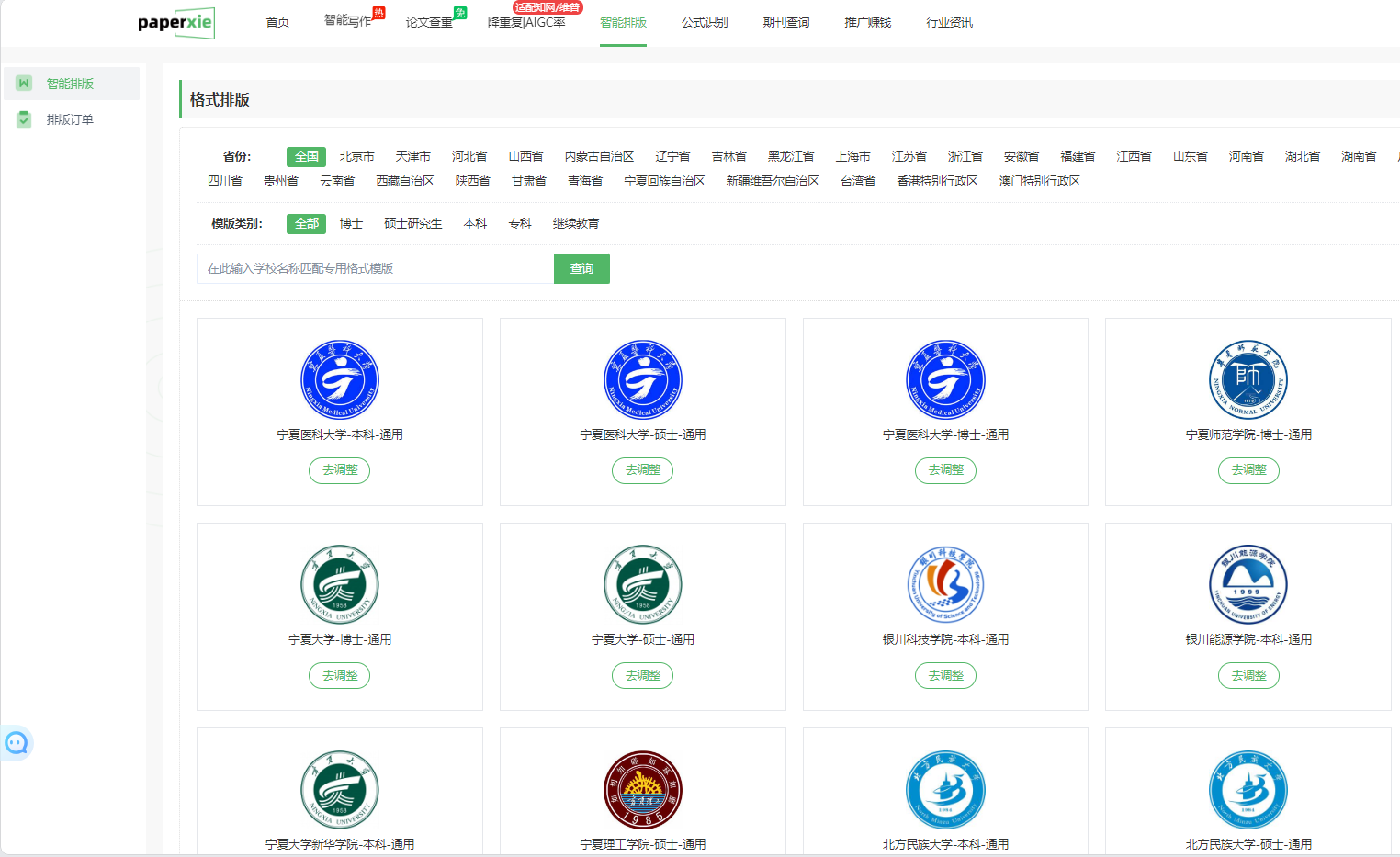Open the chat support robot icon
The image size is (1400, 857).
point(17,742)
